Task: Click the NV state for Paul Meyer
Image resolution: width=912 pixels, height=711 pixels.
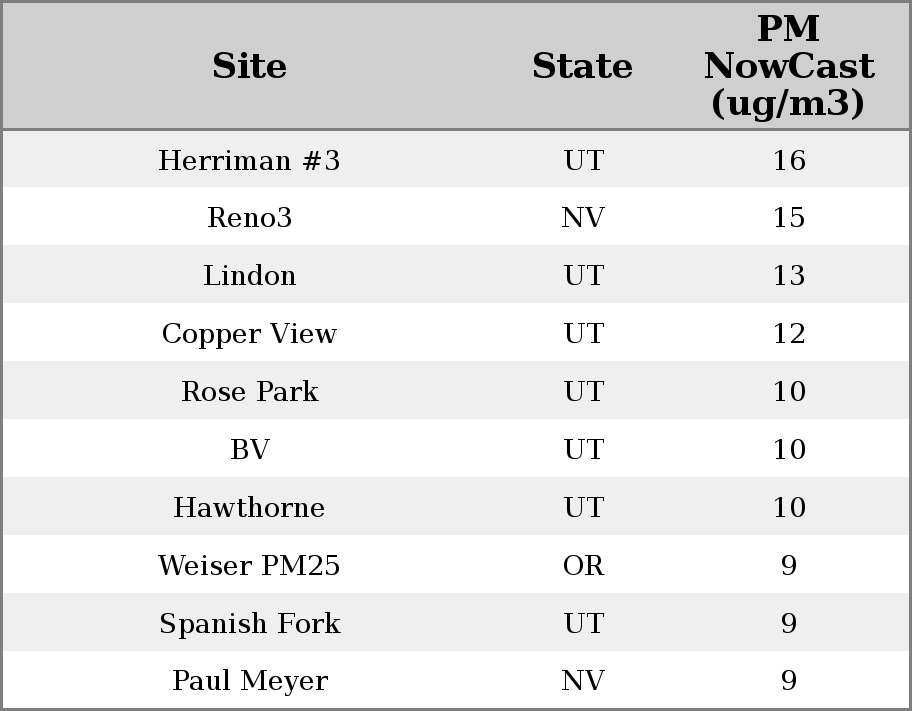Action: pos(583,681)
